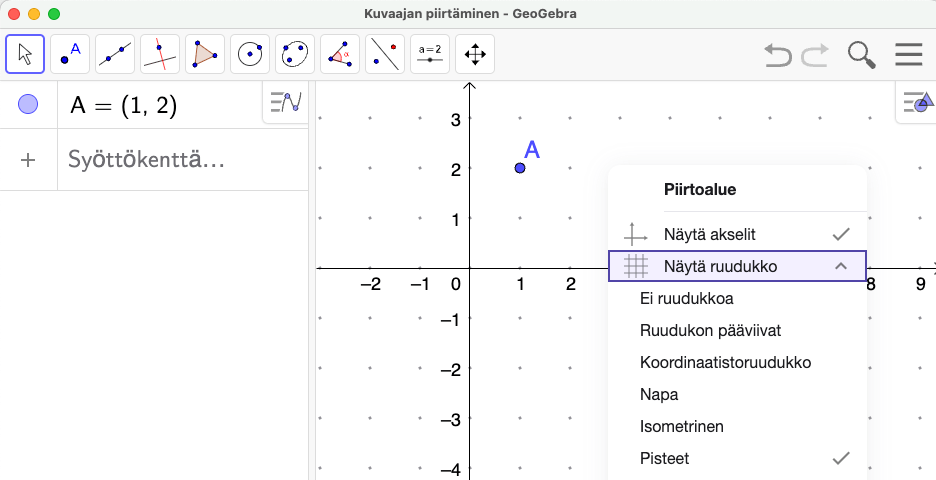Open the graphics view style bar

click(917, 103)
